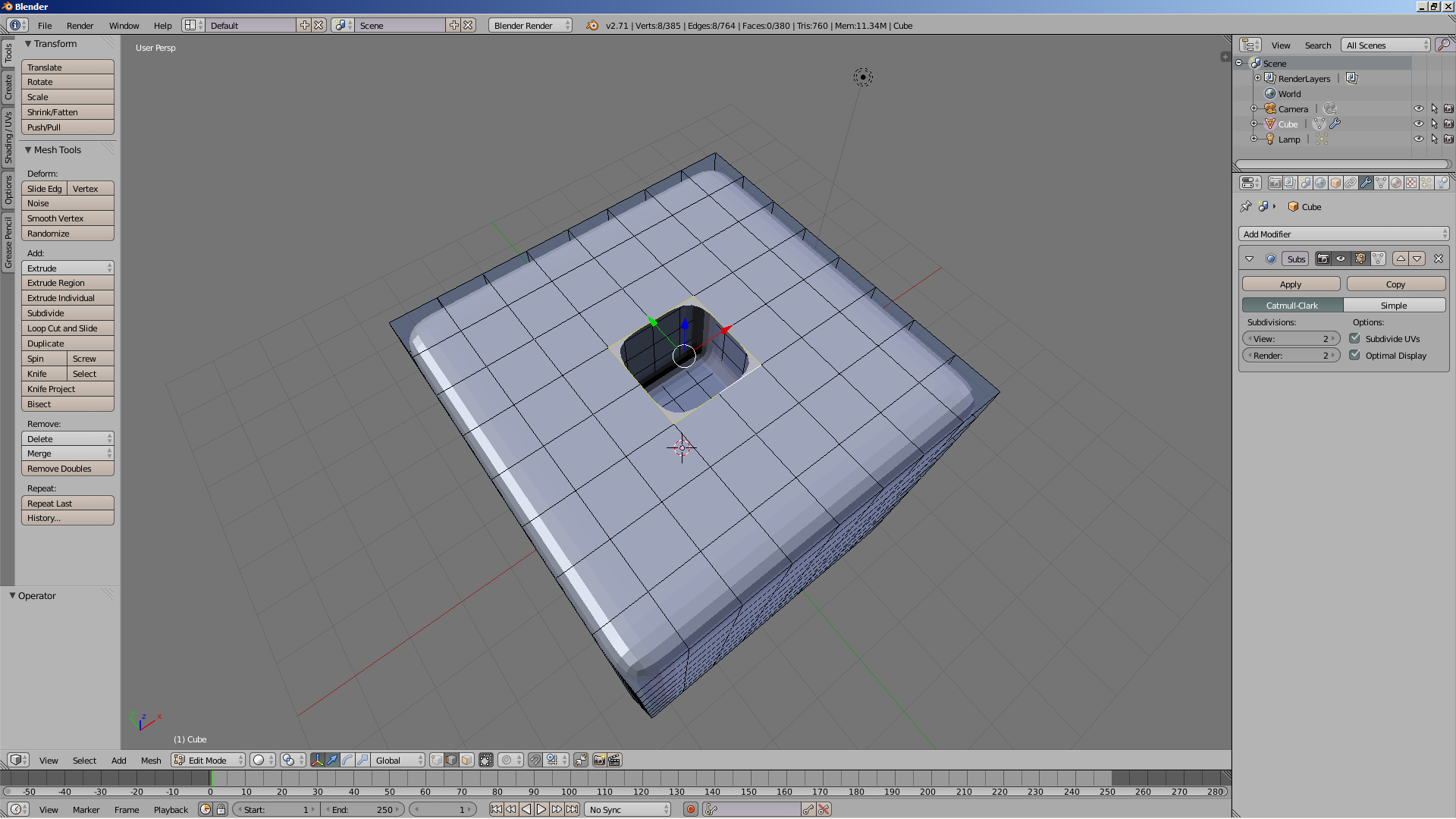1456x819 pixels.
Task: Open the Edit Mode selector dropdown
Action: point(209,760)
